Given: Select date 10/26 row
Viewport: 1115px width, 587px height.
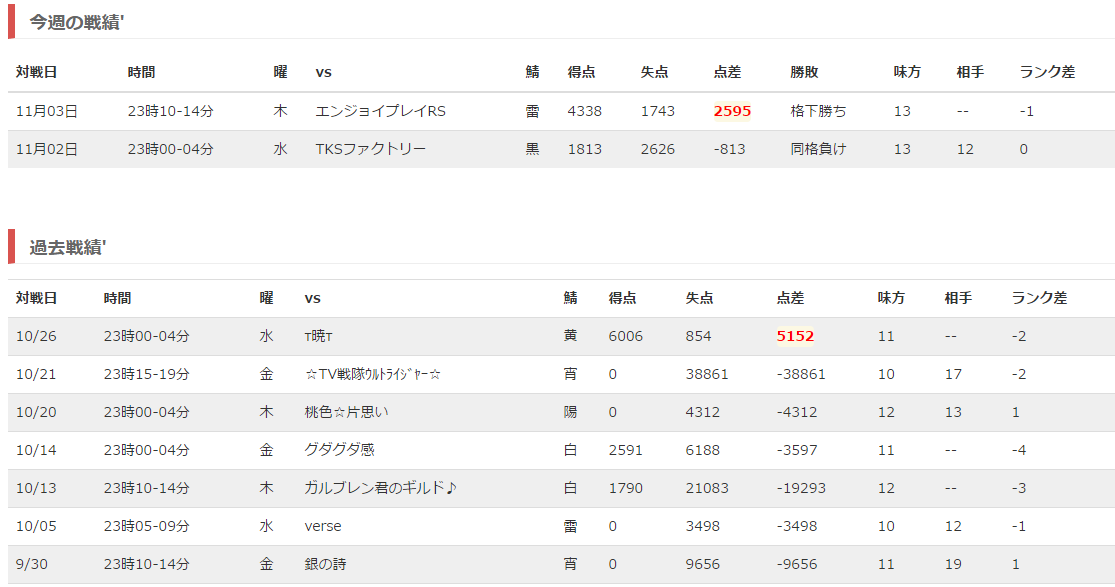Looking at the screenshot, I should tap(36, 336).
